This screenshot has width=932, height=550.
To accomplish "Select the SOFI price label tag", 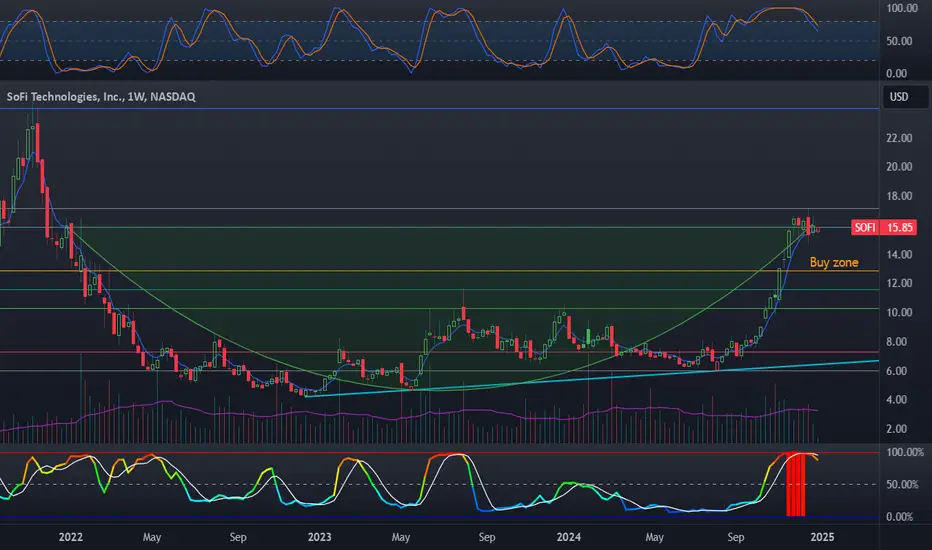I will [x=865, y=227].
